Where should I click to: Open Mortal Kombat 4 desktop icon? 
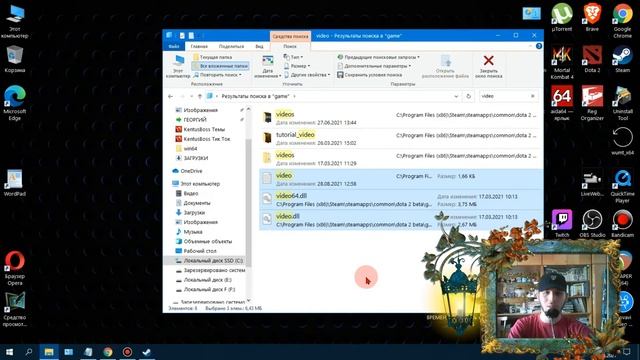pyautogui.click(x=562, y=62)
